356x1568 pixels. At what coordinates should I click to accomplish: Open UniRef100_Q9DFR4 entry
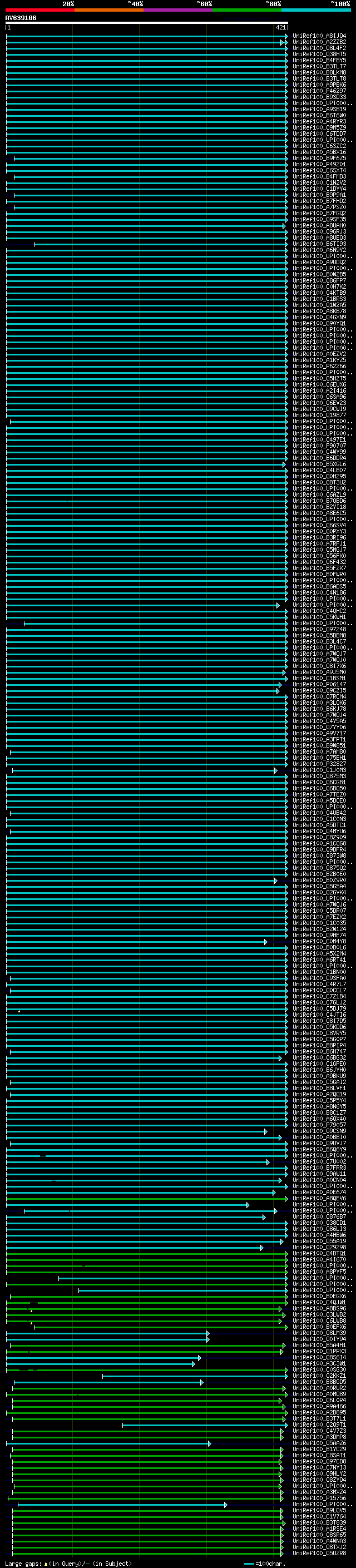319,850
